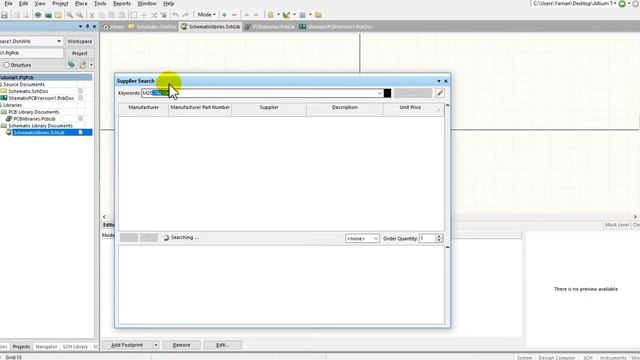Click the Workspace button
The width and height of the screenshot is (640, 360).
pos(80,41)
